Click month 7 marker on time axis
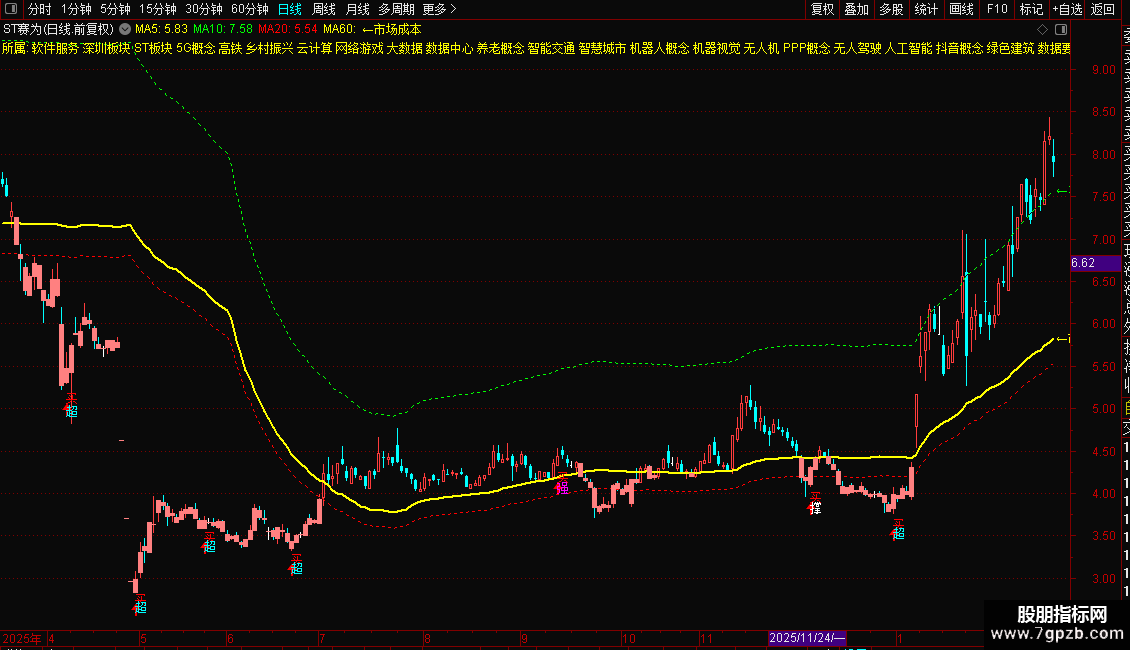The width and height of the screenshot is (1130, 650). (321, 638)
